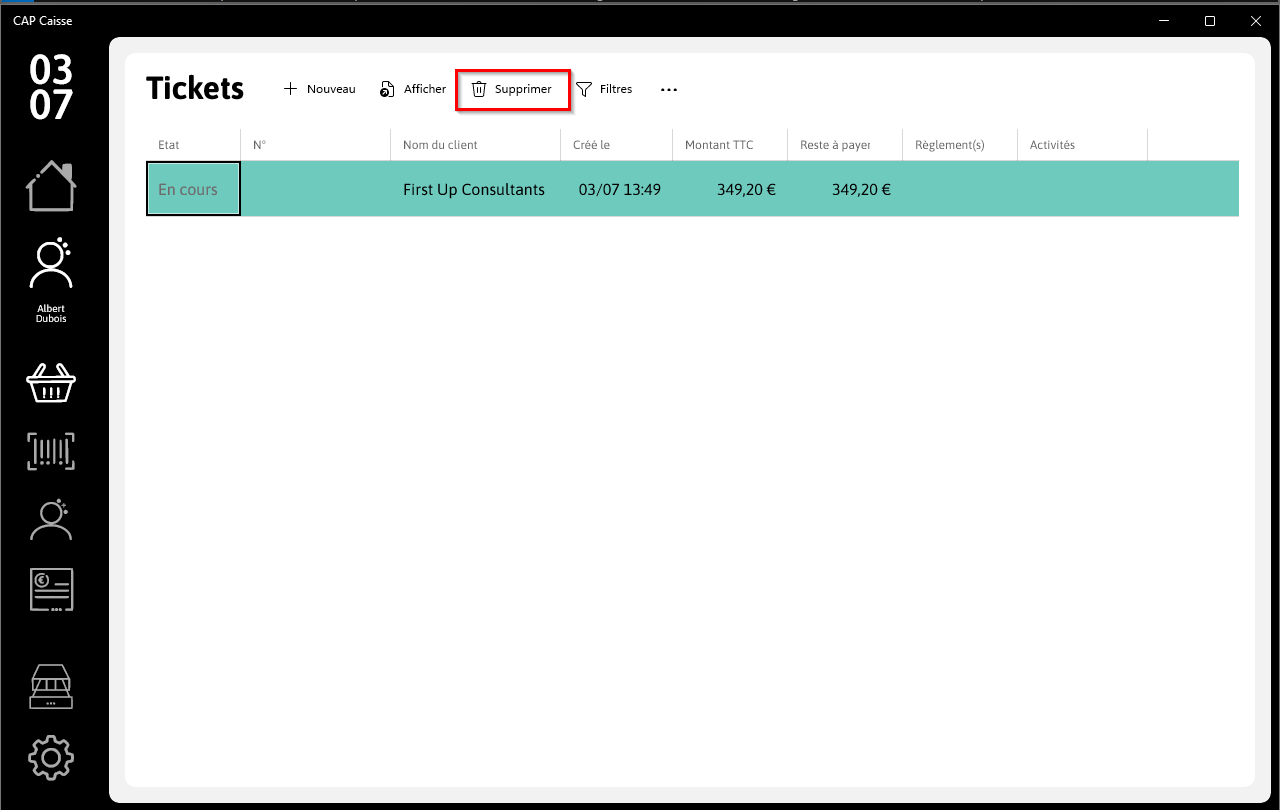Open the Filtres funnel button
The width and height of the screenshot is (1280, 810).
(x=604, y=89)
